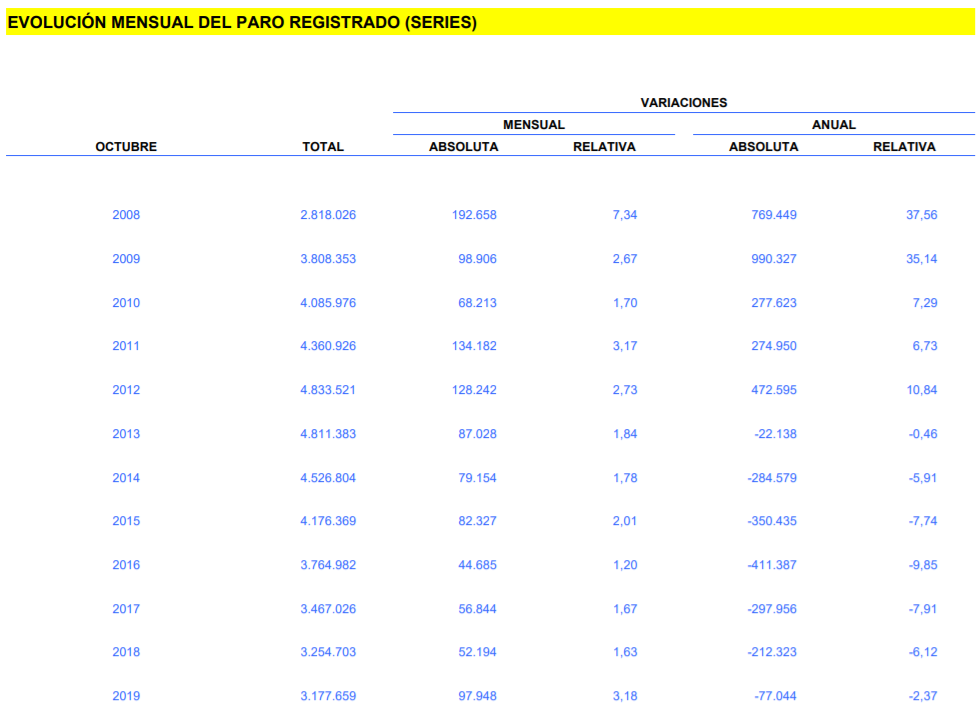Select the 2018 annual relative value -6,12
This screenshot has height=709, width=980.
click(921, 652)
